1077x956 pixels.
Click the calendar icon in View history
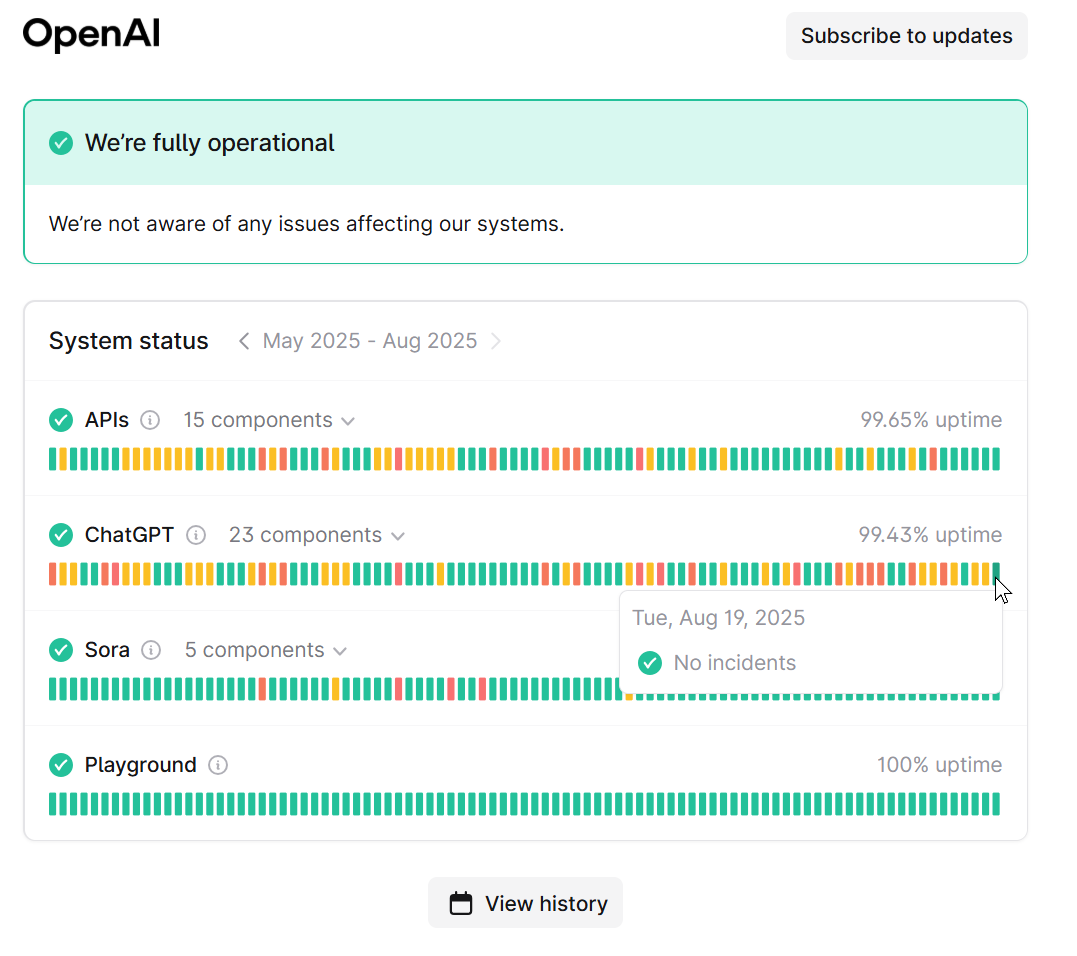coord(461,903)
